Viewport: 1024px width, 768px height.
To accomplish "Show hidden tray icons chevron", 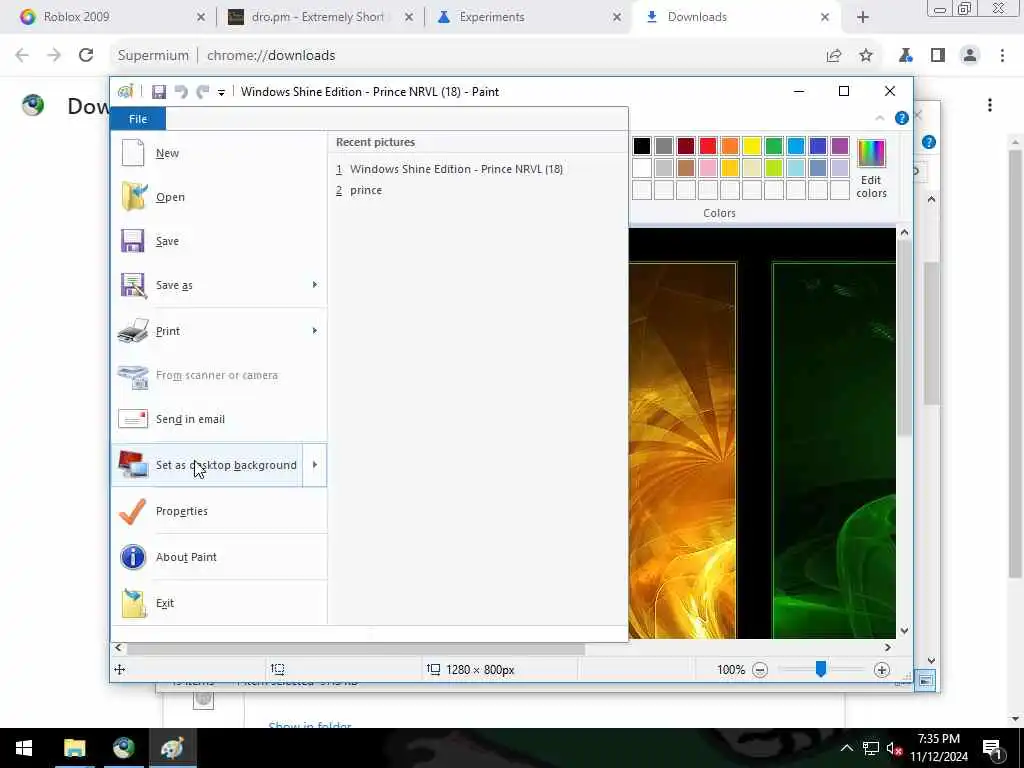I will point(846,748).
